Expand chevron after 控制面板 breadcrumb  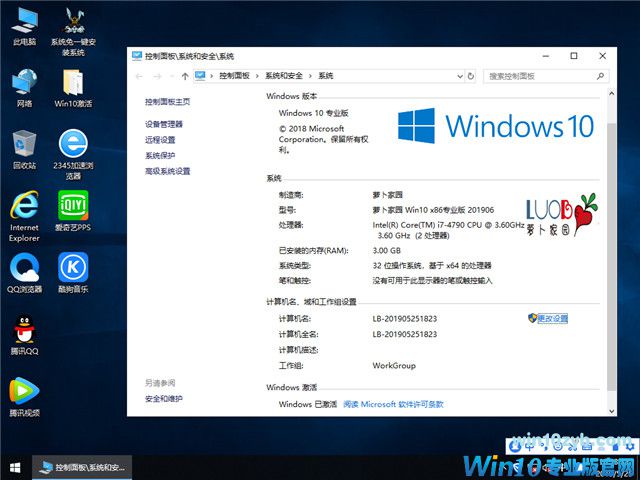tap(257, 76)
